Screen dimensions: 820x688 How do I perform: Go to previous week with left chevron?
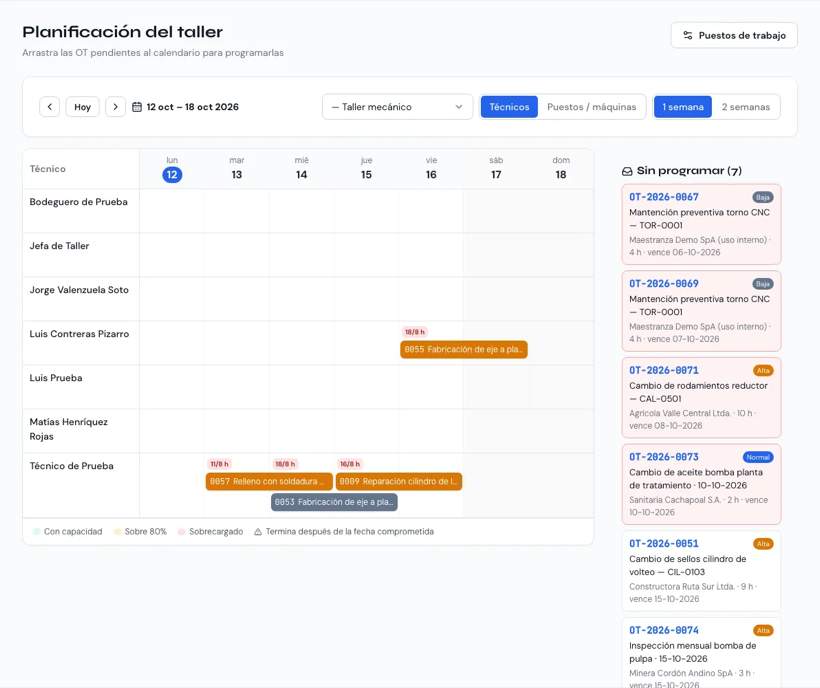click(x=50, y=107)
